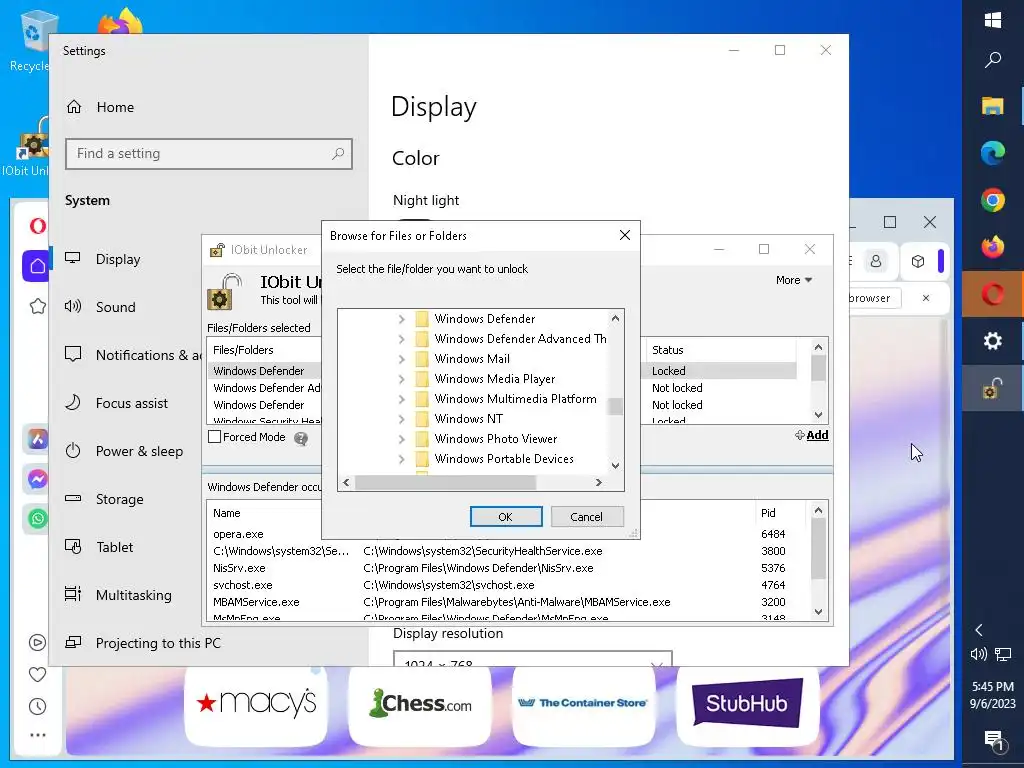
Task: Open Tablet settings
Action: (x=99, y=547)
